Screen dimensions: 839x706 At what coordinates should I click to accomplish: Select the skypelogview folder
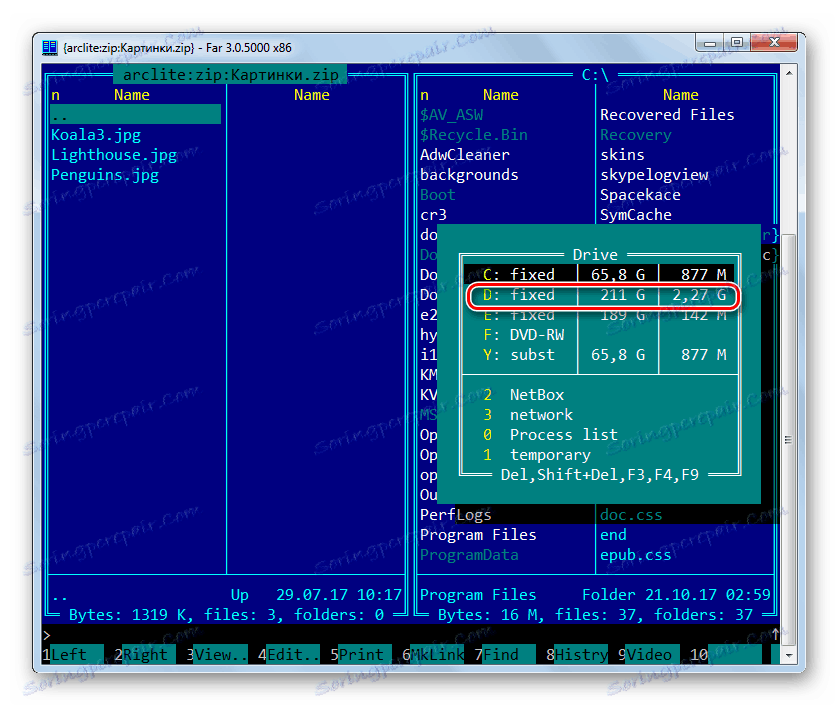(x=654, y=175)
